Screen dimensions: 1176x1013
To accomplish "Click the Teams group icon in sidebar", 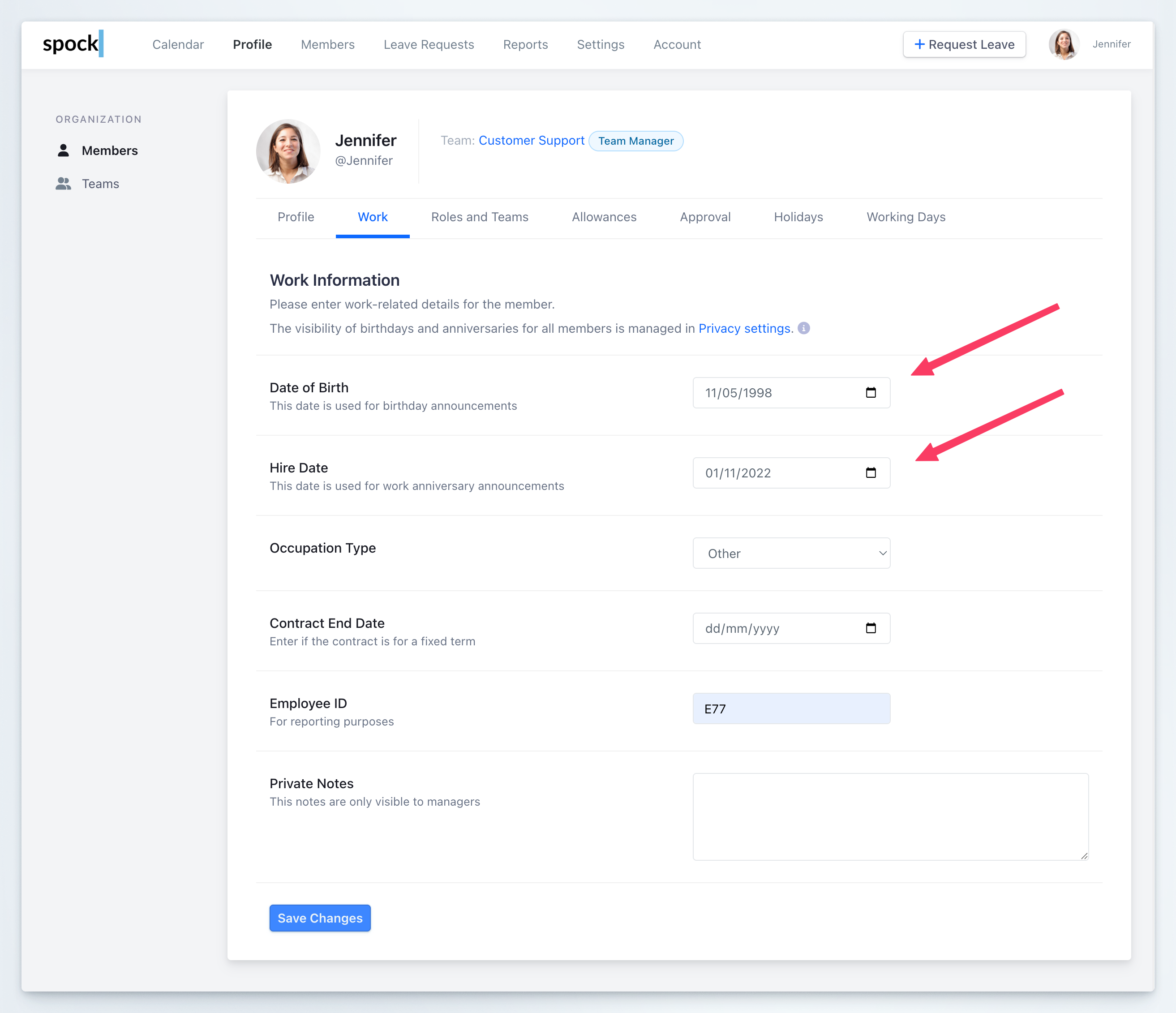I will point(64,184).
